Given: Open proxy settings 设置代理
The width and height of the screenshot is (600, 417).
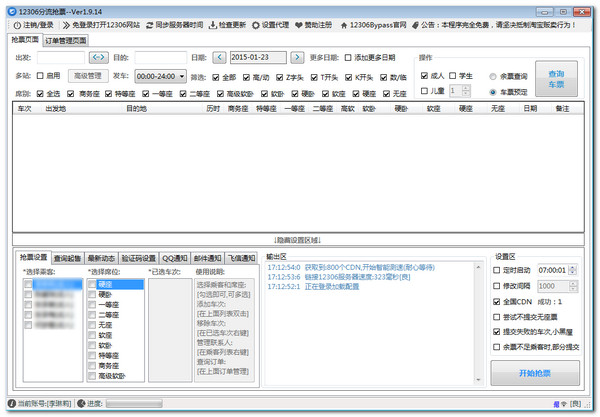Looking at the screenshot, I should click(x=271, y=25).
